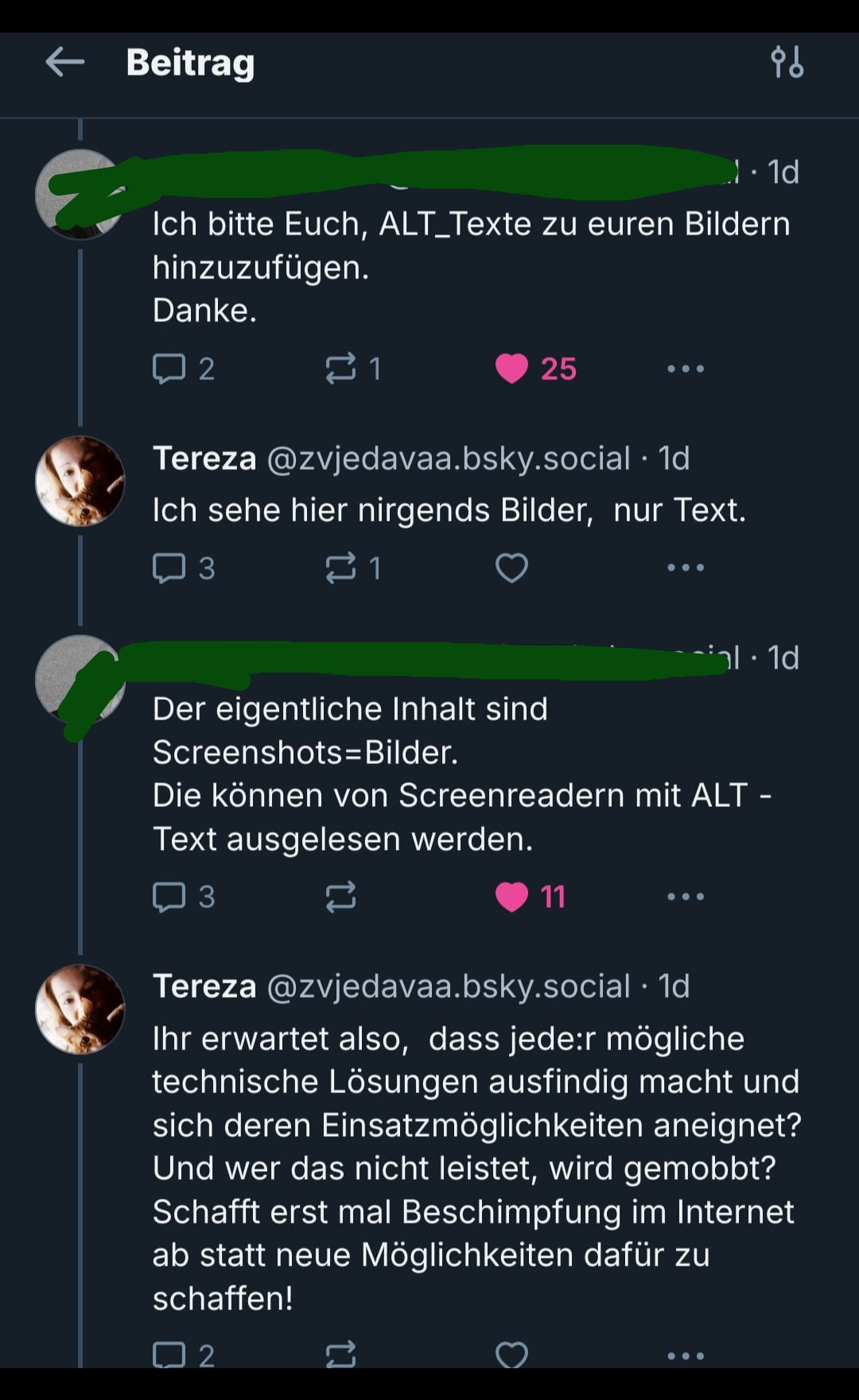The height and width of the screenshot is (1400, 859).
Task: Click @zvjedavaa.bsky.social handle on last post
Action: [449, 987]
